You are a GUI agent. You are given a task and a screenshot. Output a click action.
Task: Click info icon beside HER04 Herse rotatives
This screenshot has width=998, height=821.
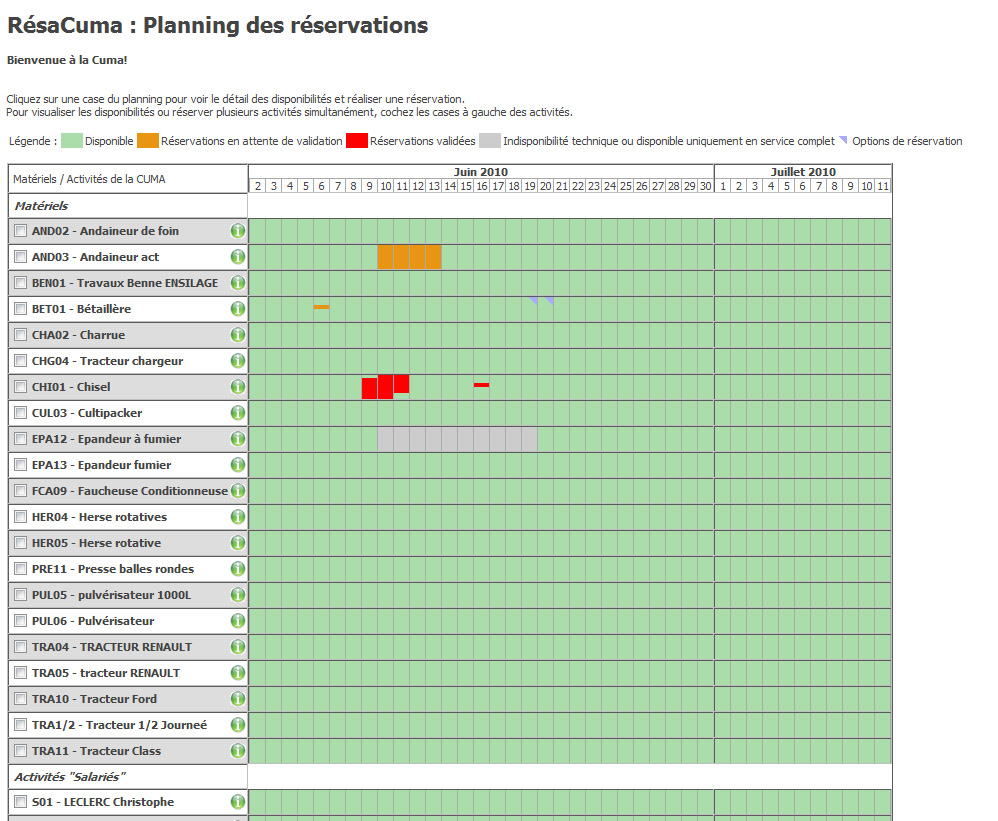pyautogui.click(x=238, y=517)
